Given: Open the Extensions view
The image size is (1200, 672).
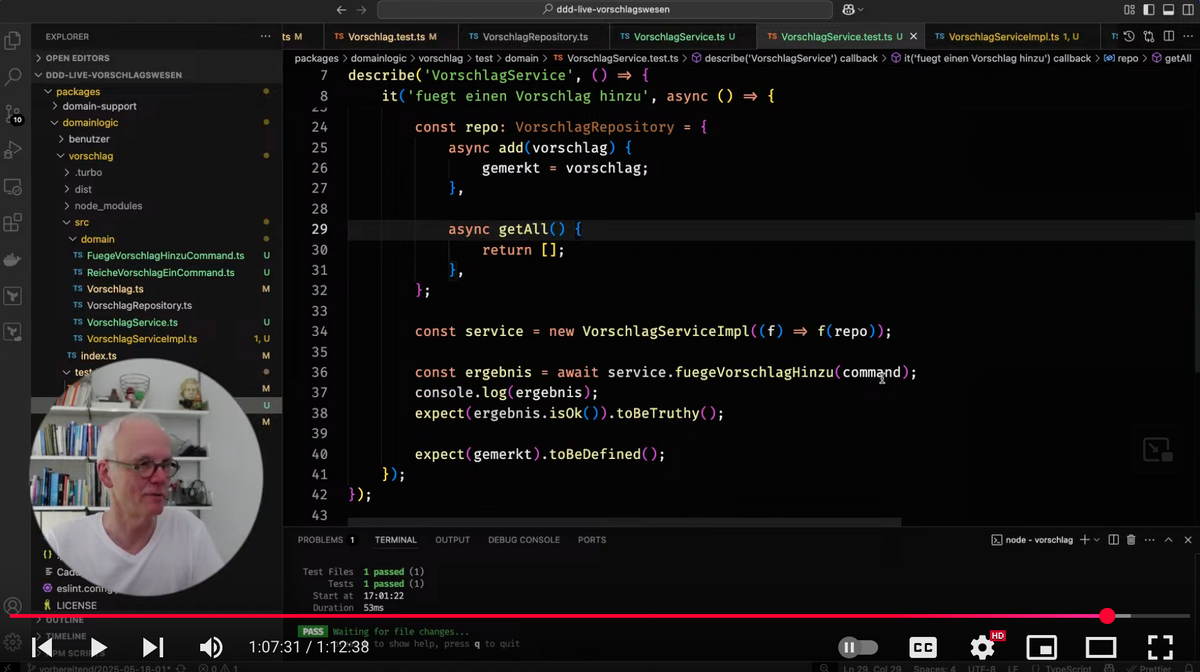Looking at the screenshot, I should point(14,223).
